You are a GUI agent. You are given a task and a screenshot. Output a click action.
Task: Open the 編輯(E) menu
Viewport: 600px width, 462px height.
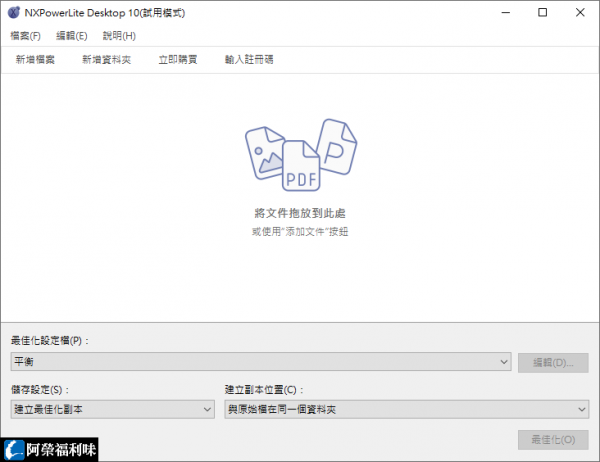[72, 36]
